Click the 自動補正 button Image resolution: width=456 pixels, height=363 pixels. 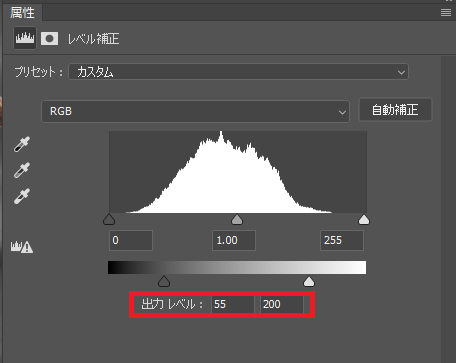[395, 110]
